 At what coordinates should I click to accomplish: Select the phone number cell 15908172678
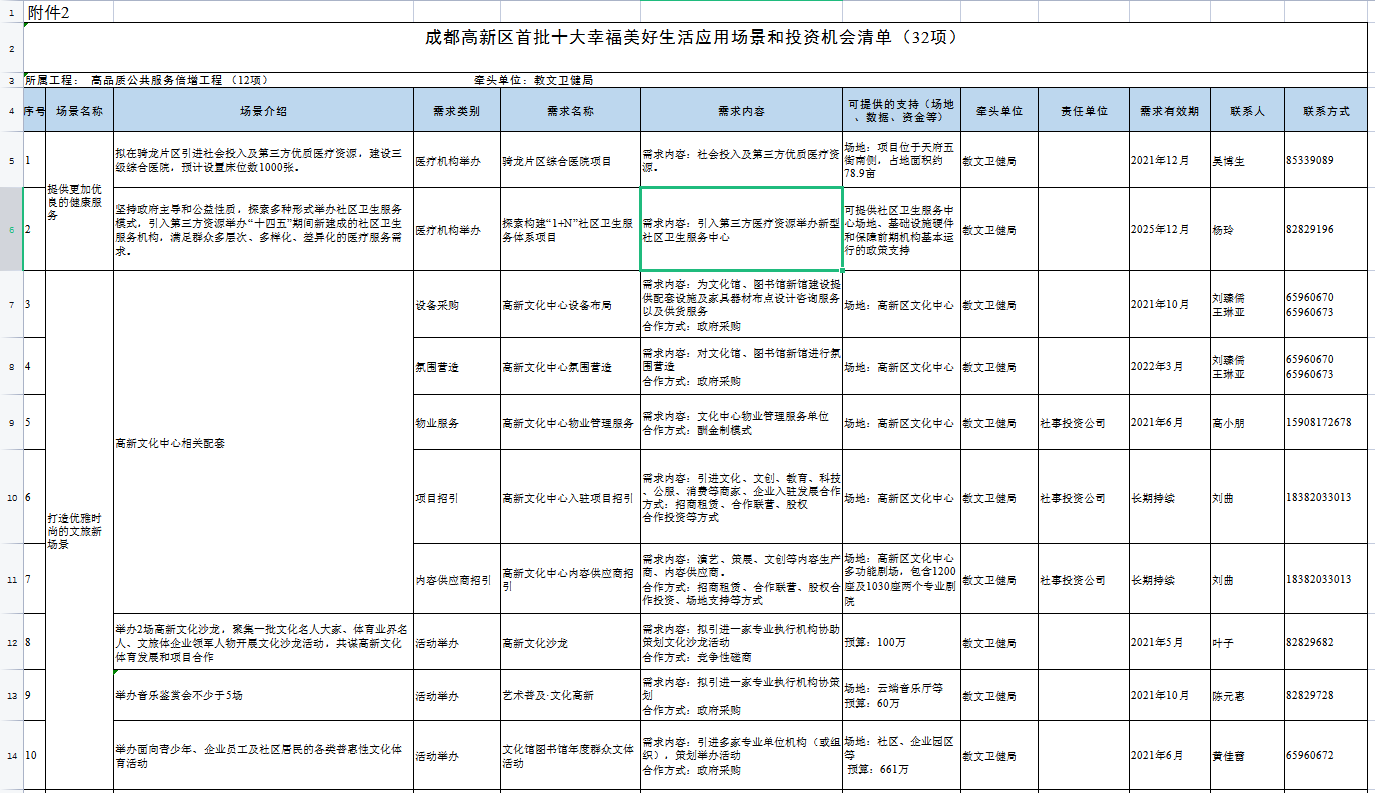[1326, 423]
